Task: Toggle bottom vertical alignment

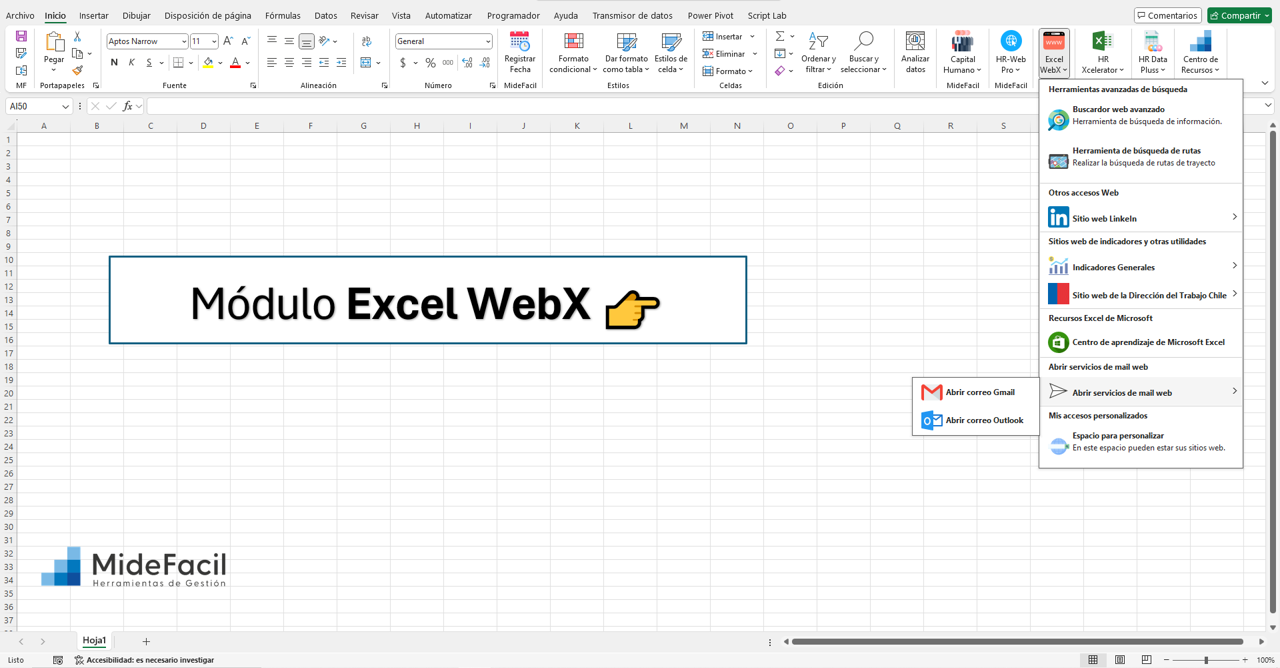Action: pos(306,41)
